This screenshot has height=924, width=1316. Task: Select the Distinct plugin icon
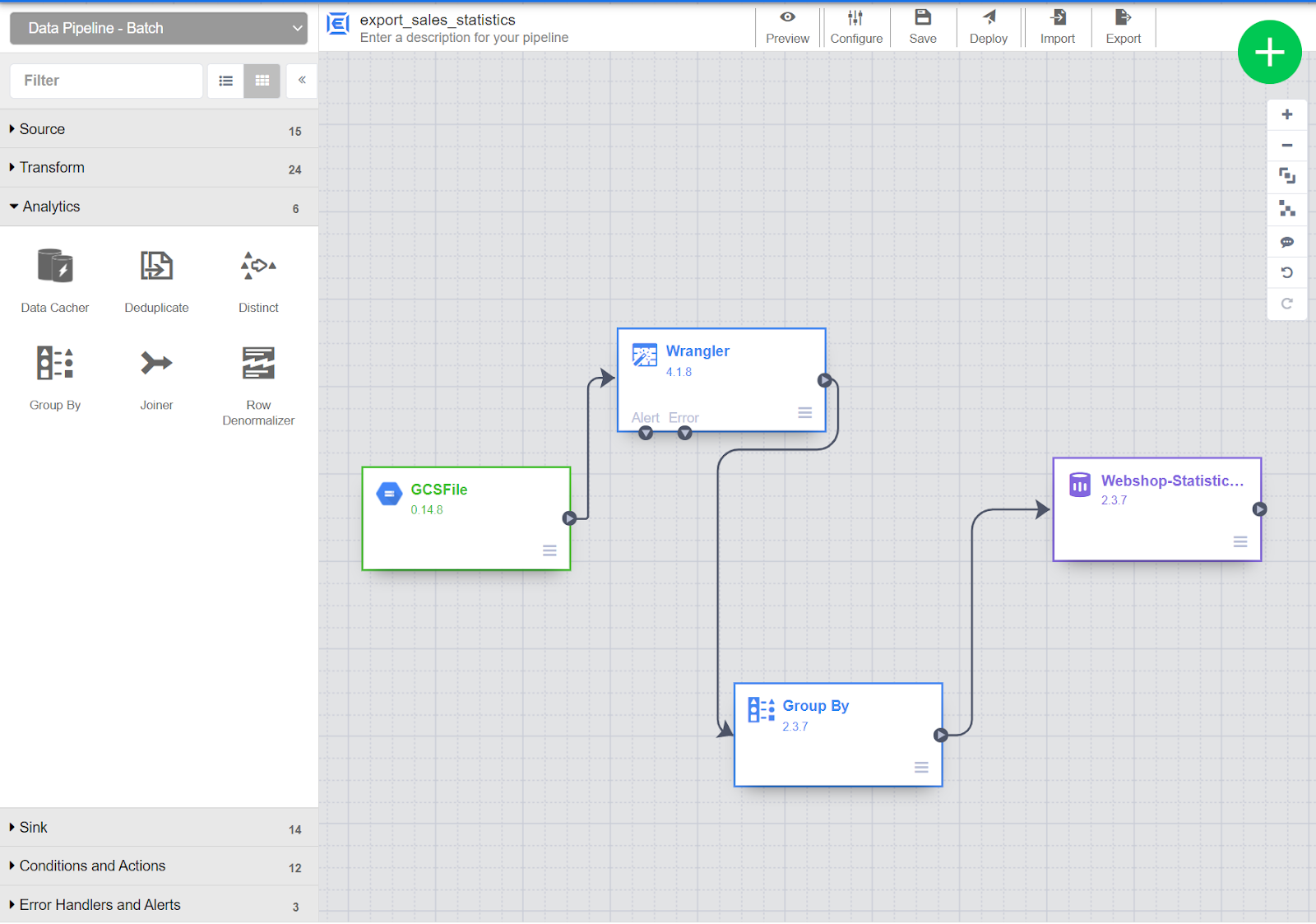point(258,266)
